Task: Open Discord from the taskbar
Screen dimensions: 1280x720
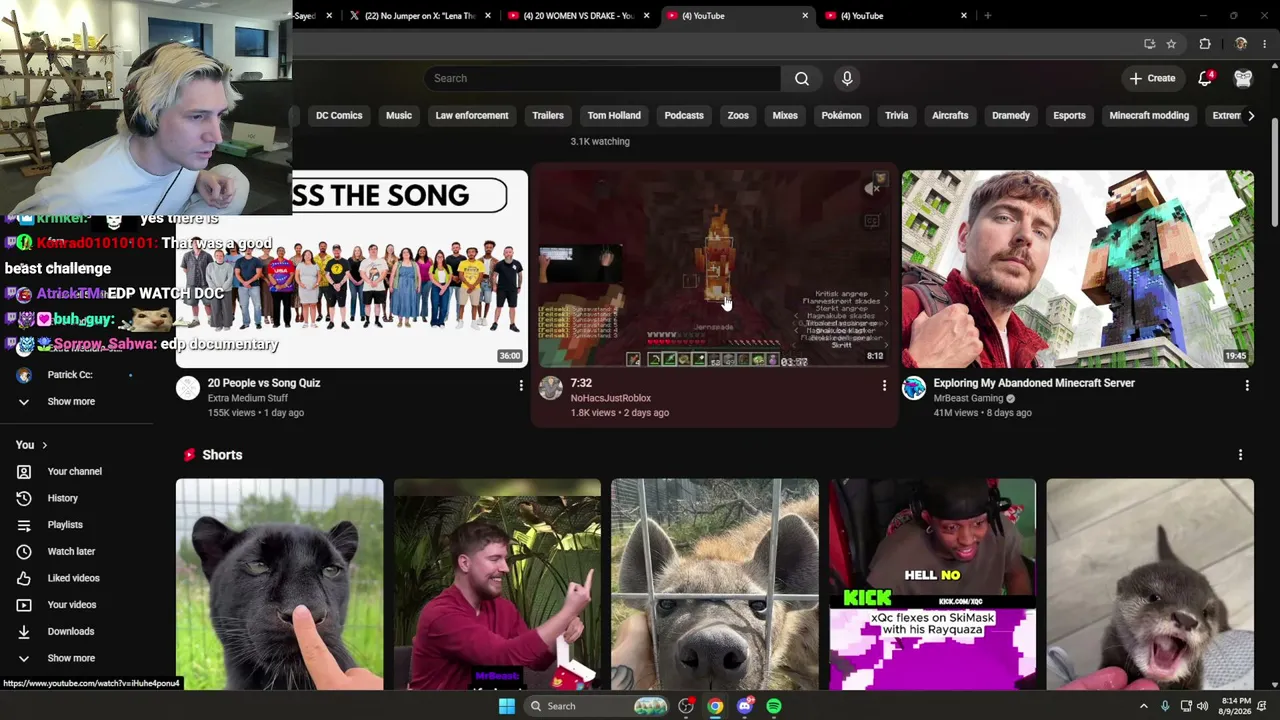Action: point(744,706)
